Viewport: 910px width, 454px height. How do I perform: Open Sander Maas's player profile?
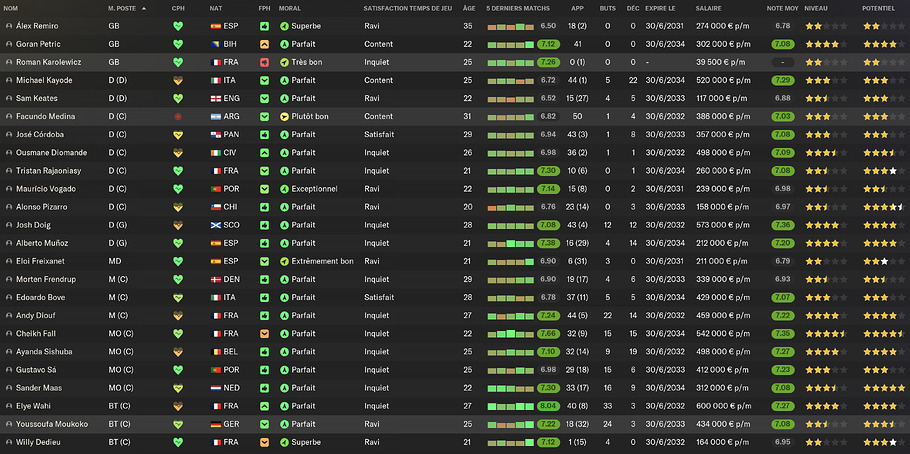coord(39,387)
